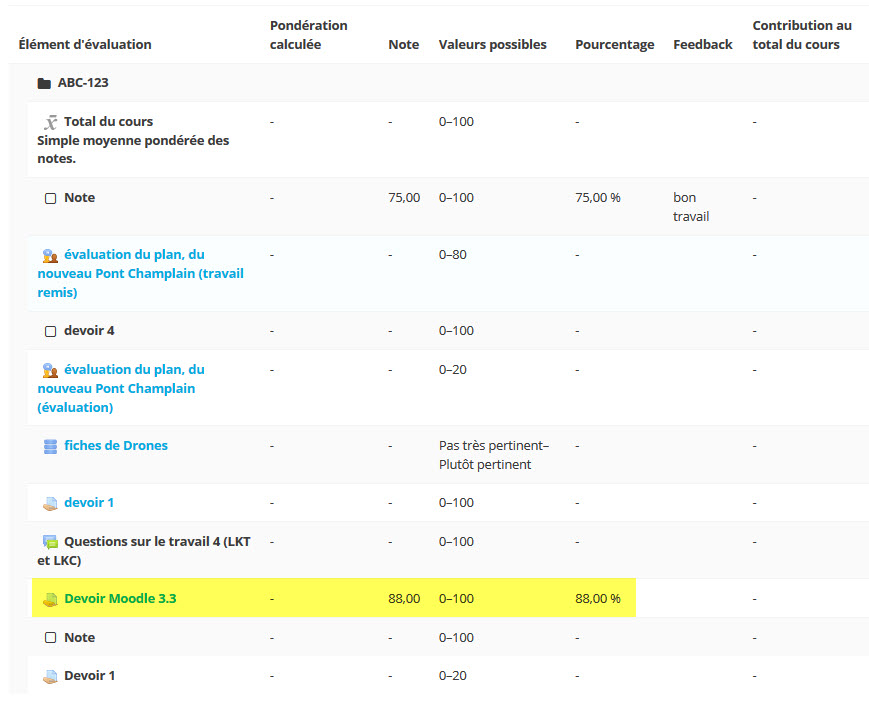Viewport: 869px width, 718px height.
Task: Click the database icon beside fiches de Drones
Action: [x=50, y=446]
